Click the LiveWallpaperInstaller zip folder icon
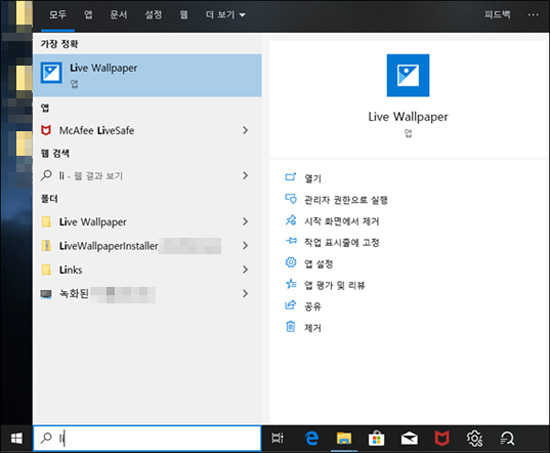This screenshot has height=453, width=550. click(46, 246)
